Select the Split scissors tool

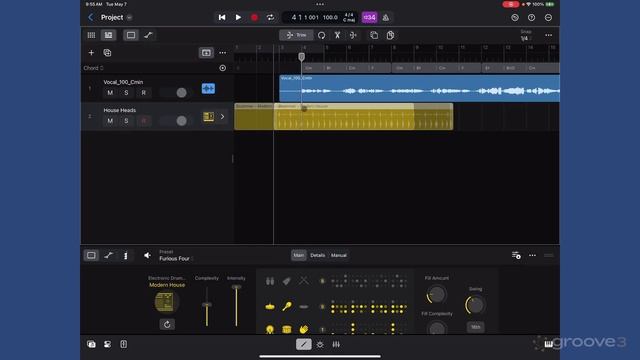(x=338, y=36)
